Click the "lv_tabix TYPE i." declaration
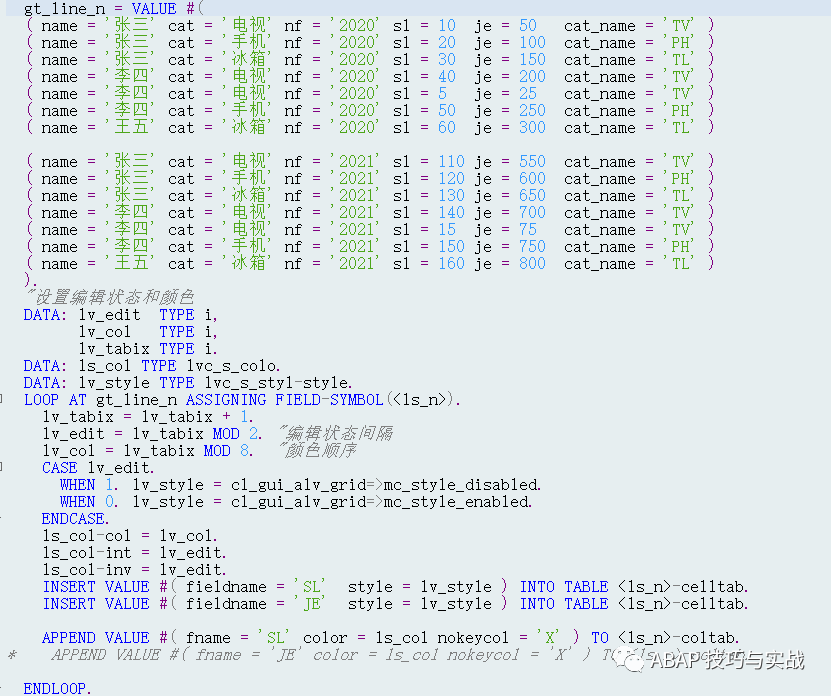 [148, 349]
